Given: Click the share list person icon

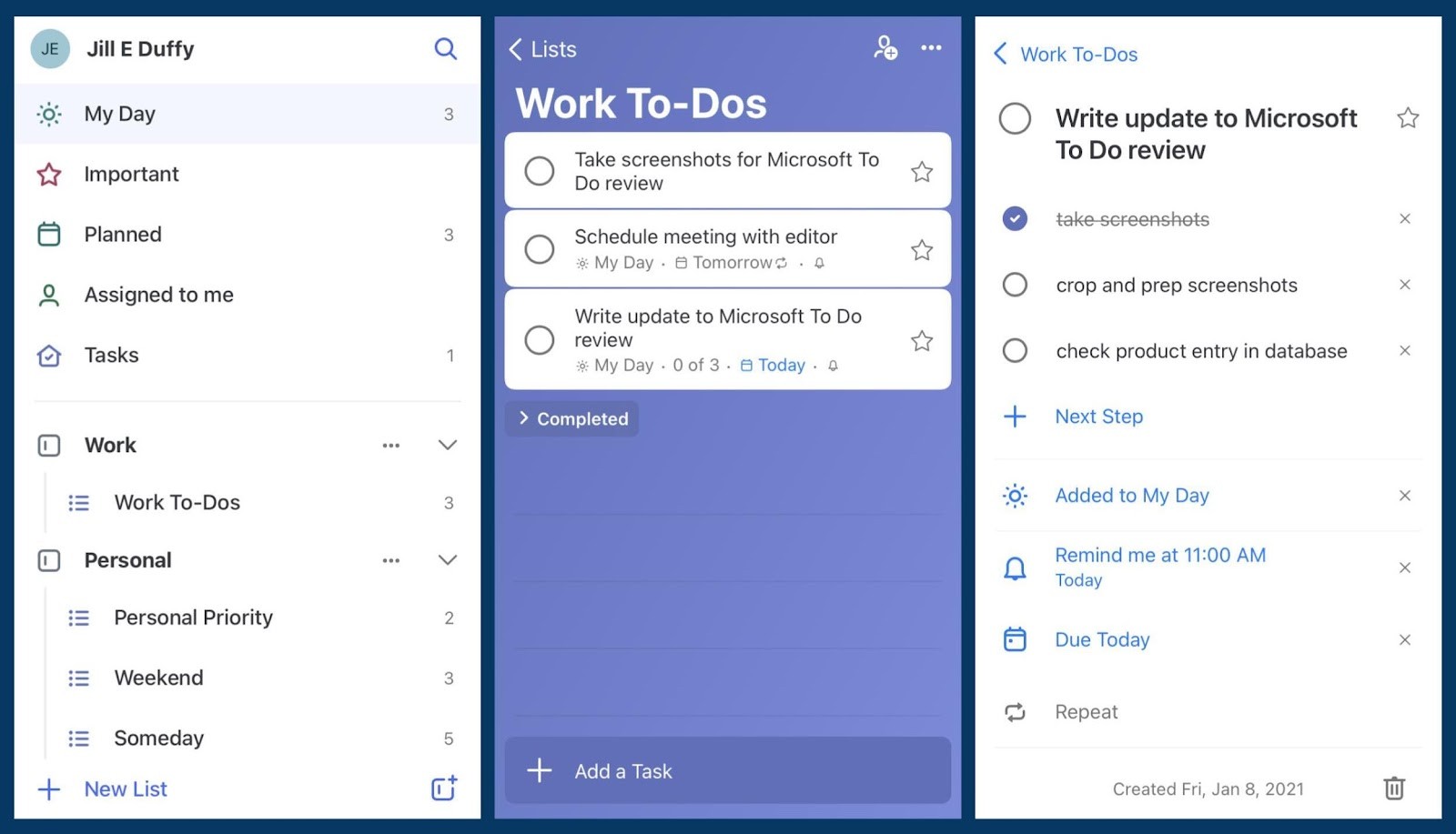Looking at the screenshot, I should (885, 48).
